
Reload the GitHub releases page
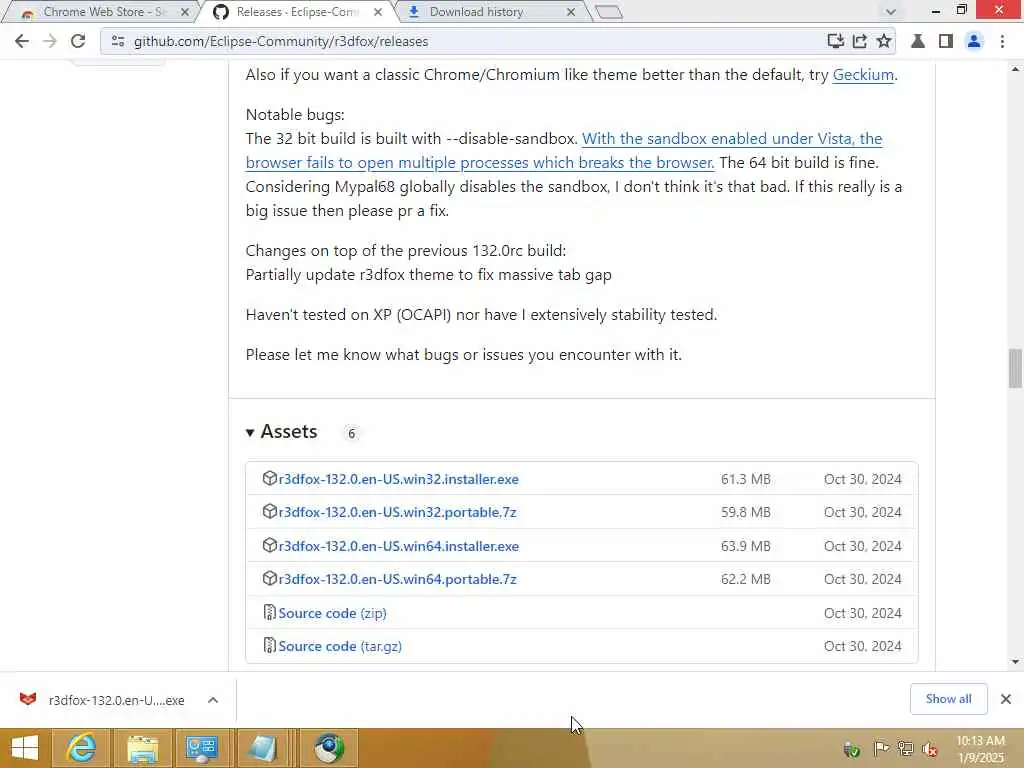click(x=78, y=41)
